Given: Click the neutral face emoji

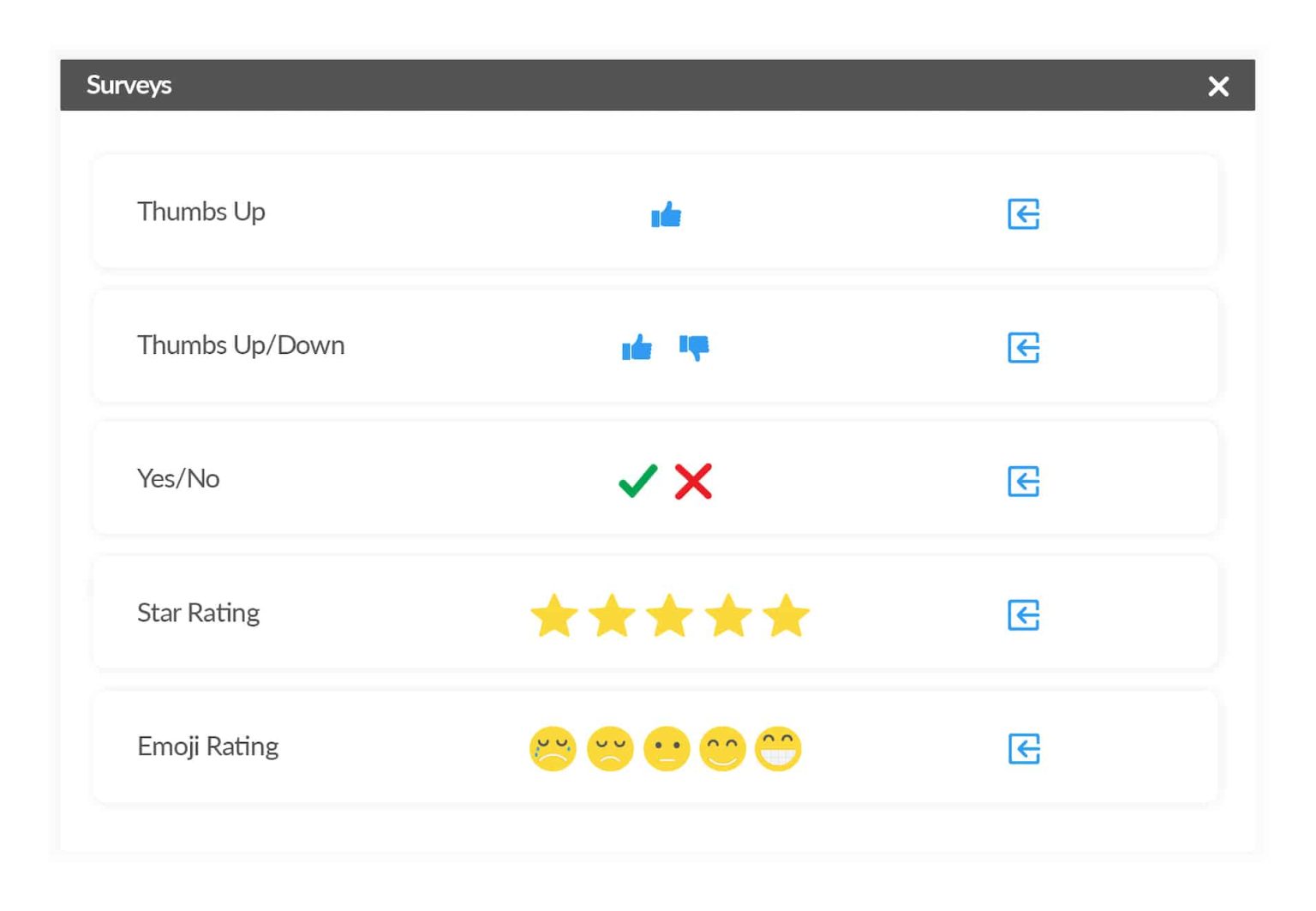Looking at the screenshot, I should [667, 749].
